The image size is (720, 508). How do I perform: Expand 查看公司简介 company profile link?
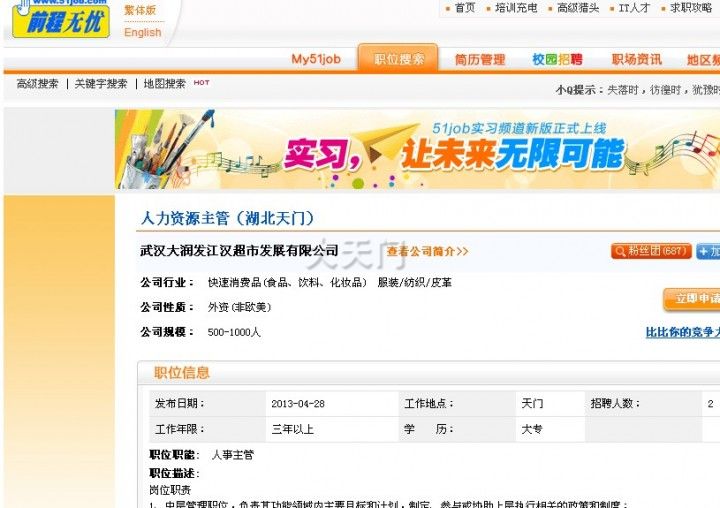[427, 251]
